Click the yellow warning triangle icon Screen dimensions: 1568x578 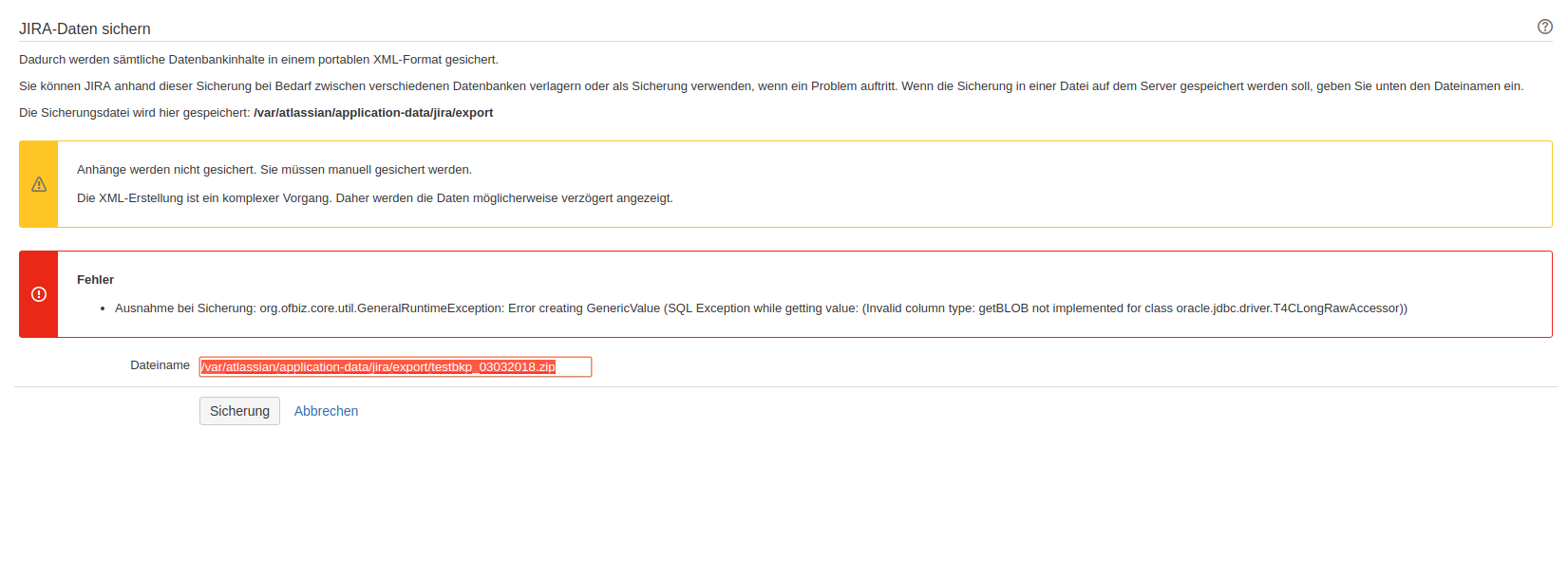click(39, 184)
